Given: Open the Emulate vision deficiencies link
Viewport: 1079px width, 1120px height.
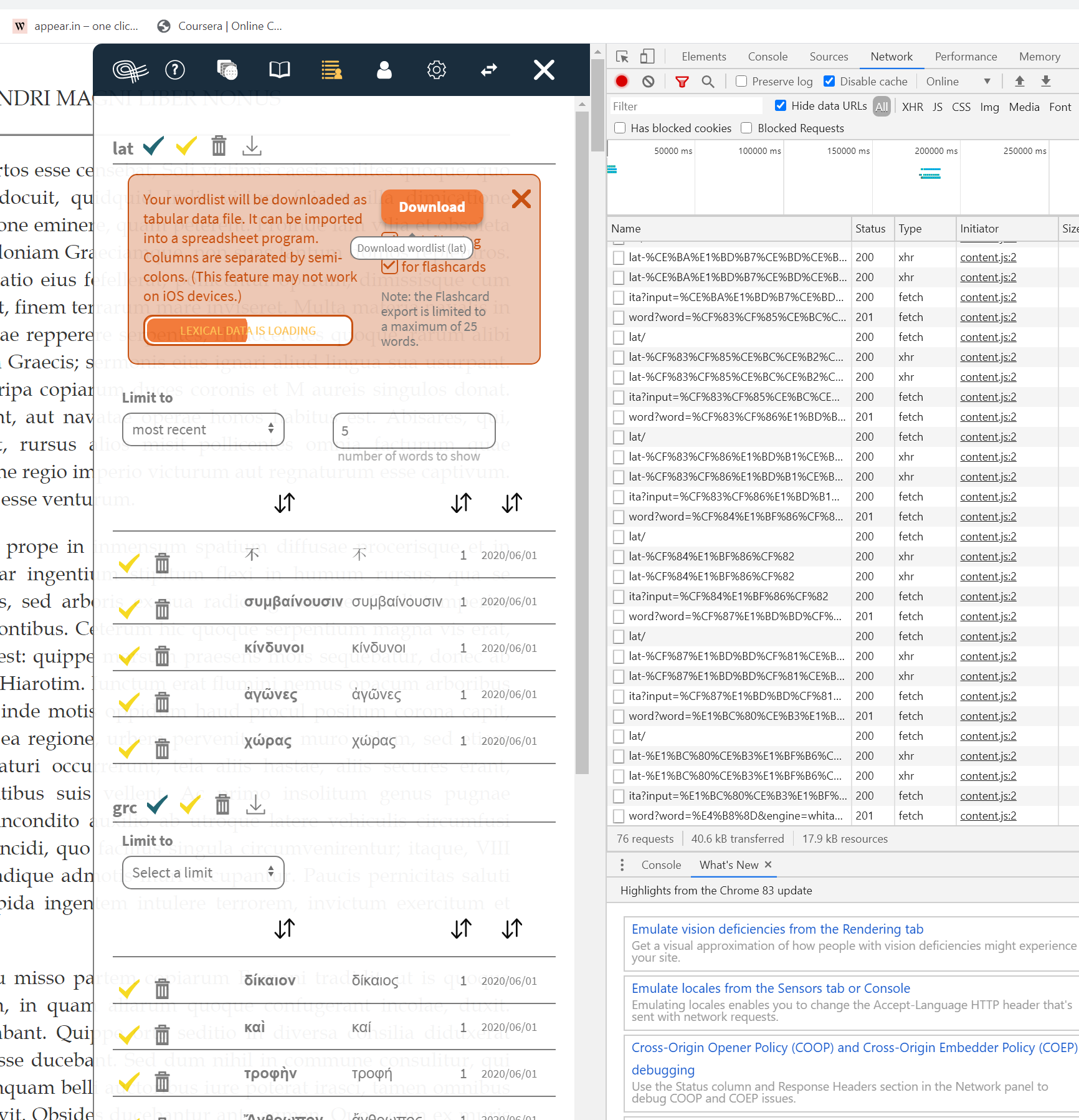Looking at the screenshot, I should coord(777,929).
